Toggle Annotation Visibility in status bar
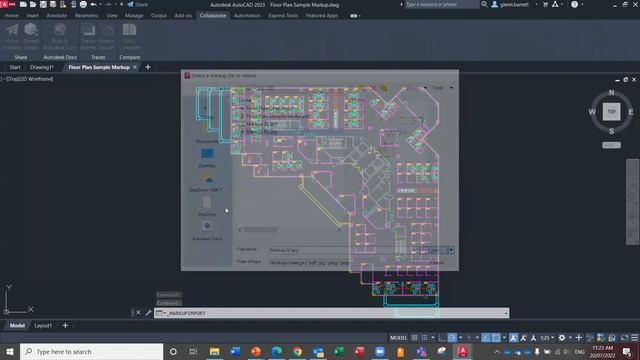This screenshot has width=640, height=360. (513, 338)
